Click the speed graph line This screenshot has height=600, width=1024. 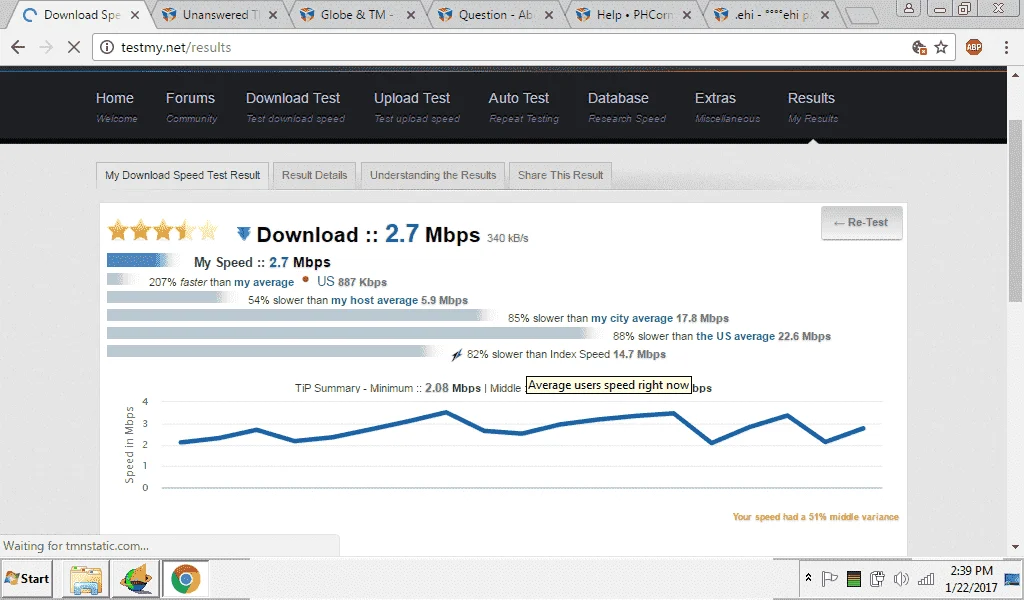pos(522,427)
